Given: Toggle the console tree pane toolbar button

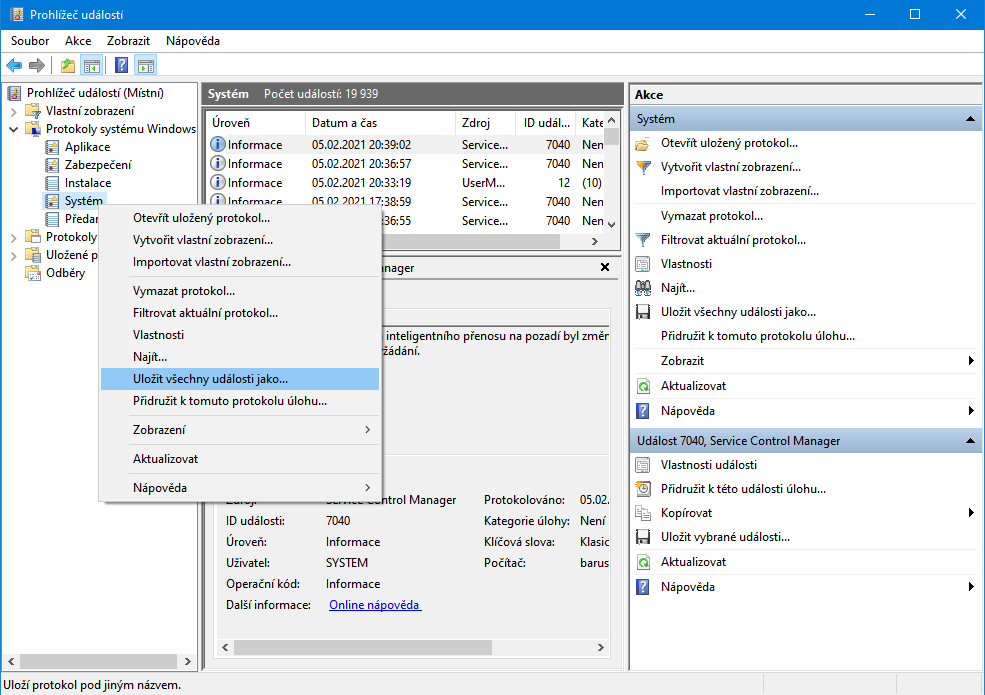Looking at the screenshot, I should point(92,66).
